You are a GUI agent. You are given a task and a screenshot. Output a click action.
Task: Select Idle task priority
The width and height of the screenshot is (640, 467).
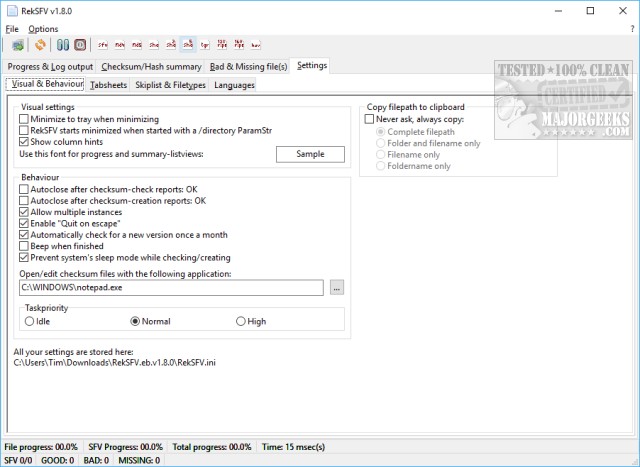tap(29, 322)
